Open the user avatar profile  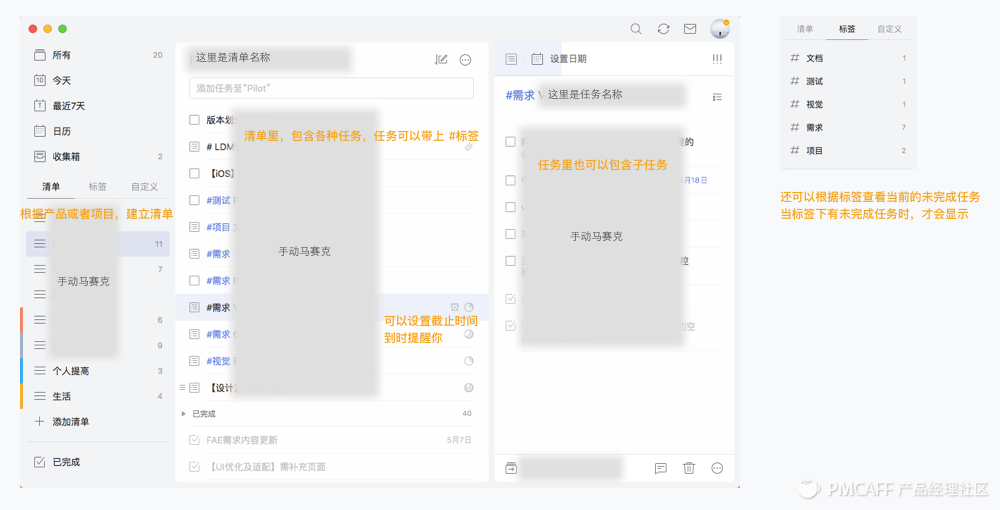[x=720, y=29]
